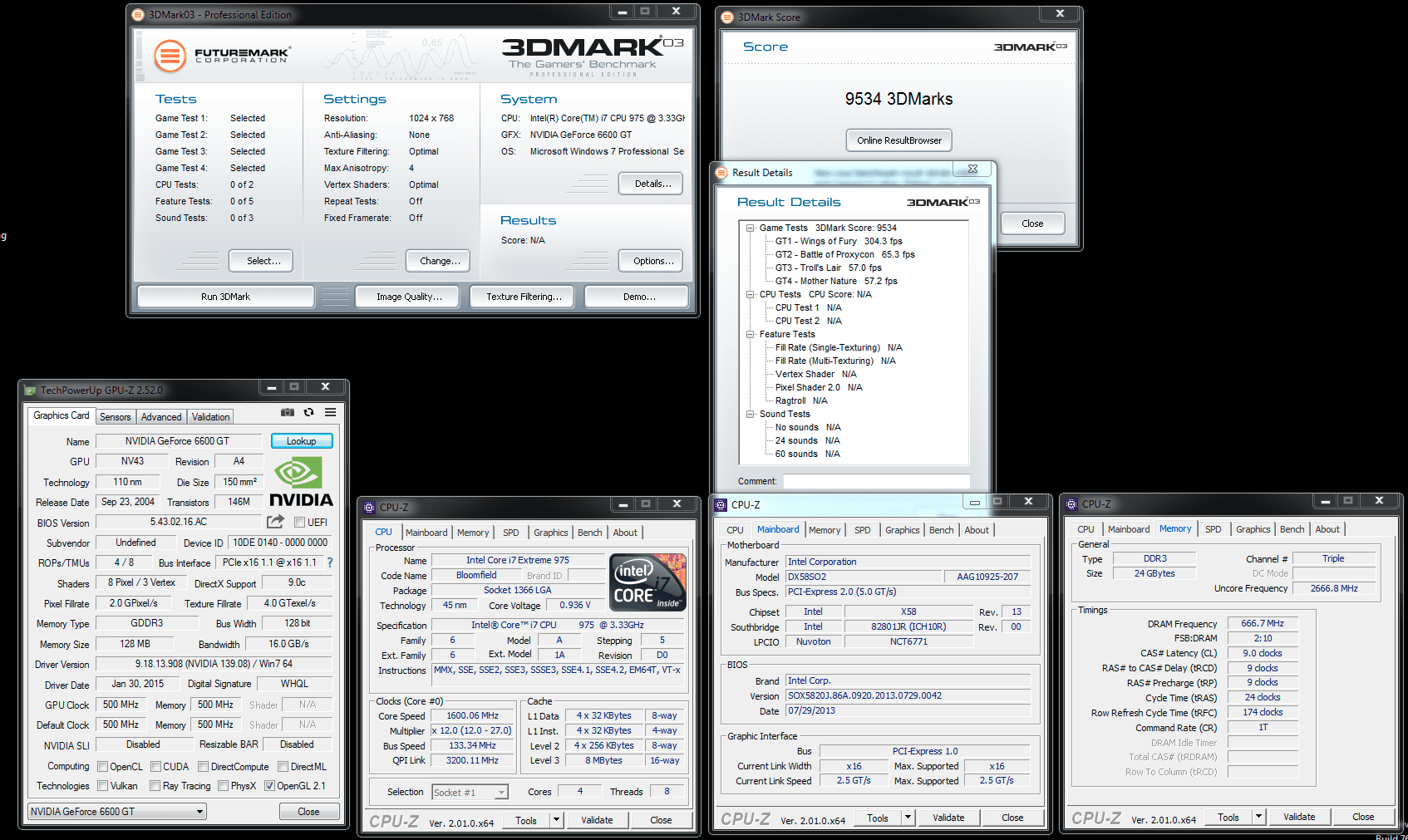
Task: Toggle the DirectML checkbox
Action: click(283, 766)
